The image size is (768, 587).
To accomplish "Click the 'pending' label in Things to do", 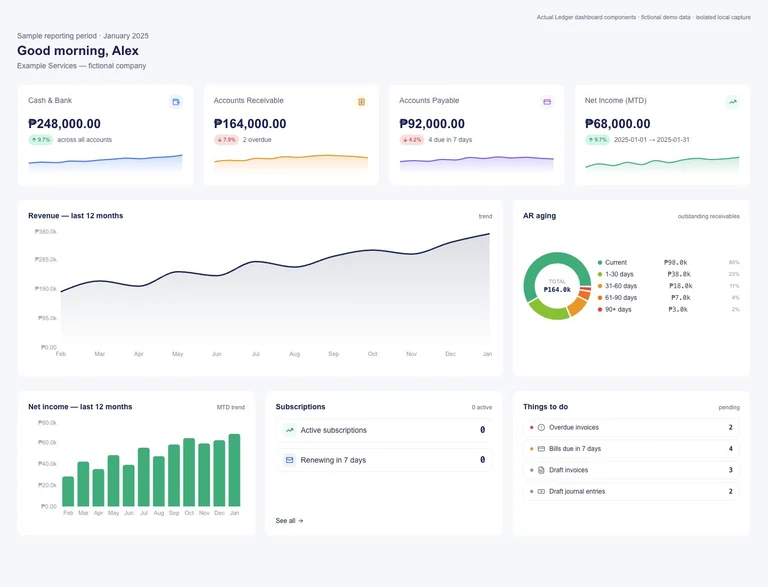I will click(729, 407).
